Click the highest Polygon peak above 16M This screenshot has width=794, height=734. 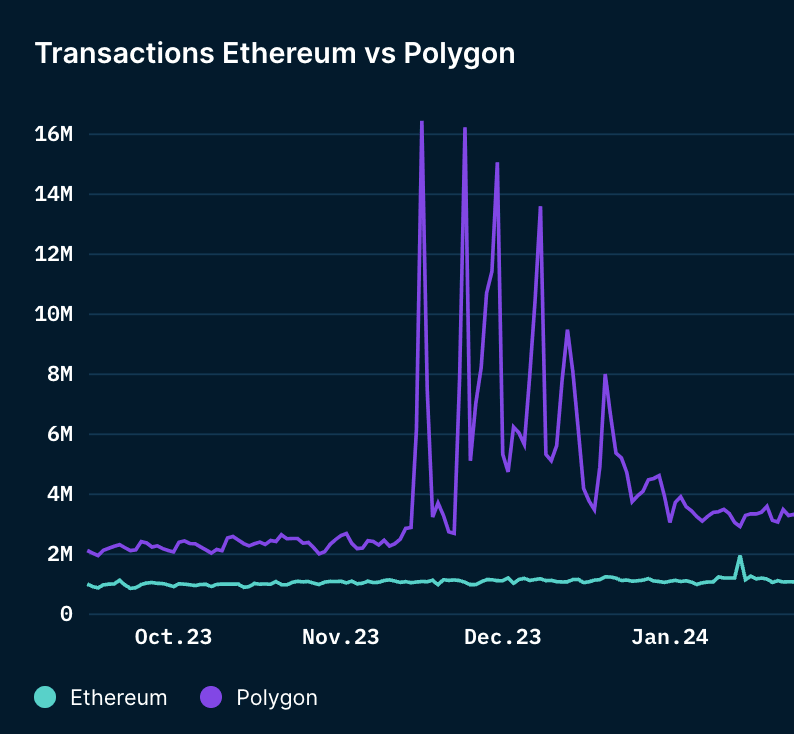[x=422, y=123]
